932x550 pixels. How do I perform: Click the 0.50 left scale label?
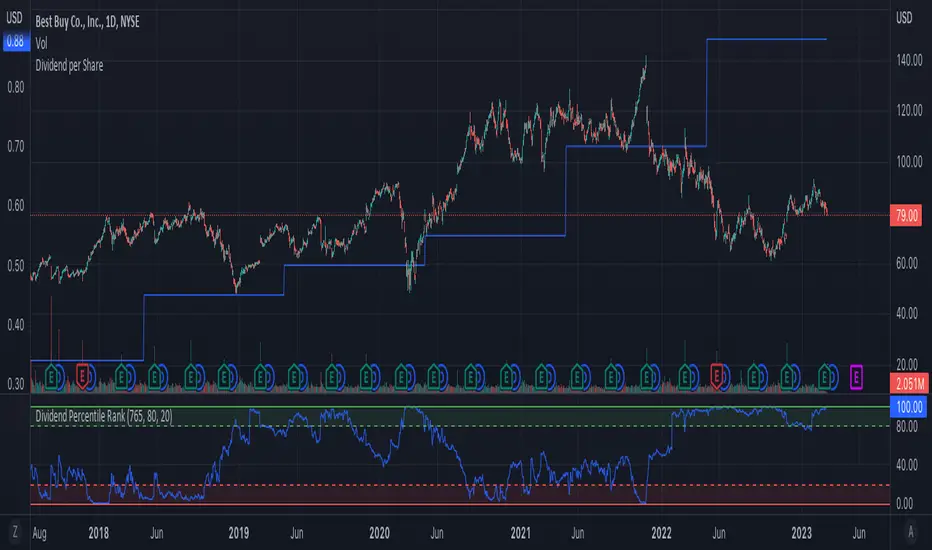coord(16,265)
